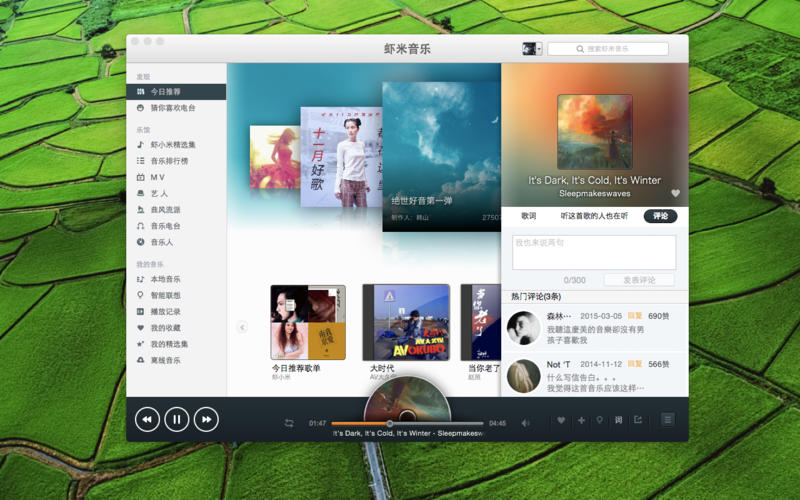Pause the current song

tap(177, 419)
